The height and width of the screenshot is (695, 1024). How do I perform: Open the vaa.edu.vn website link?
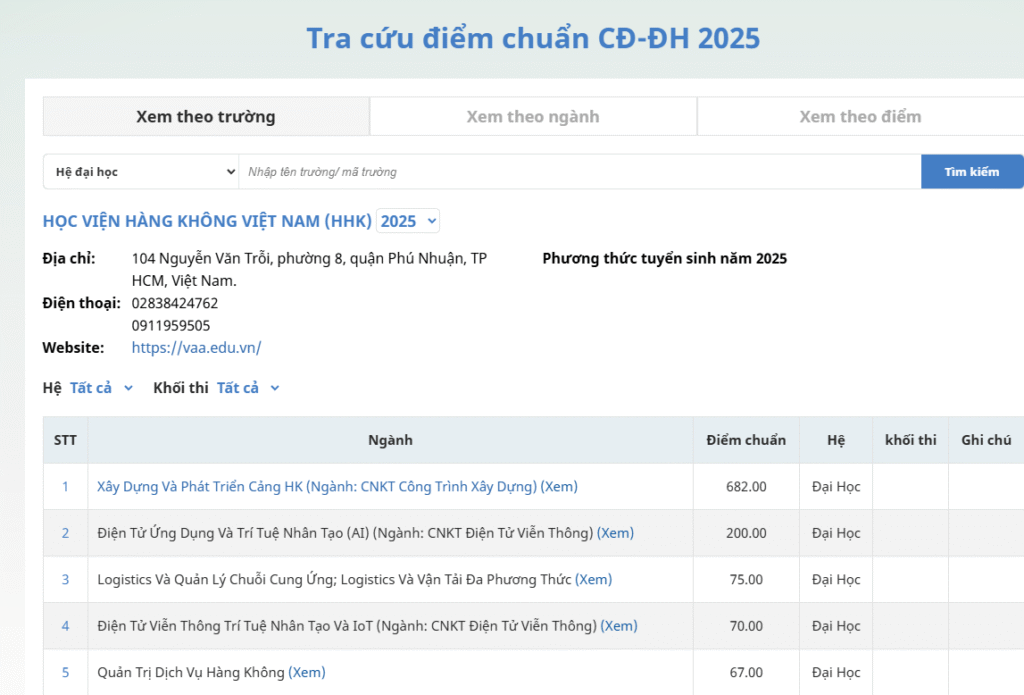[x=196, y=348]
